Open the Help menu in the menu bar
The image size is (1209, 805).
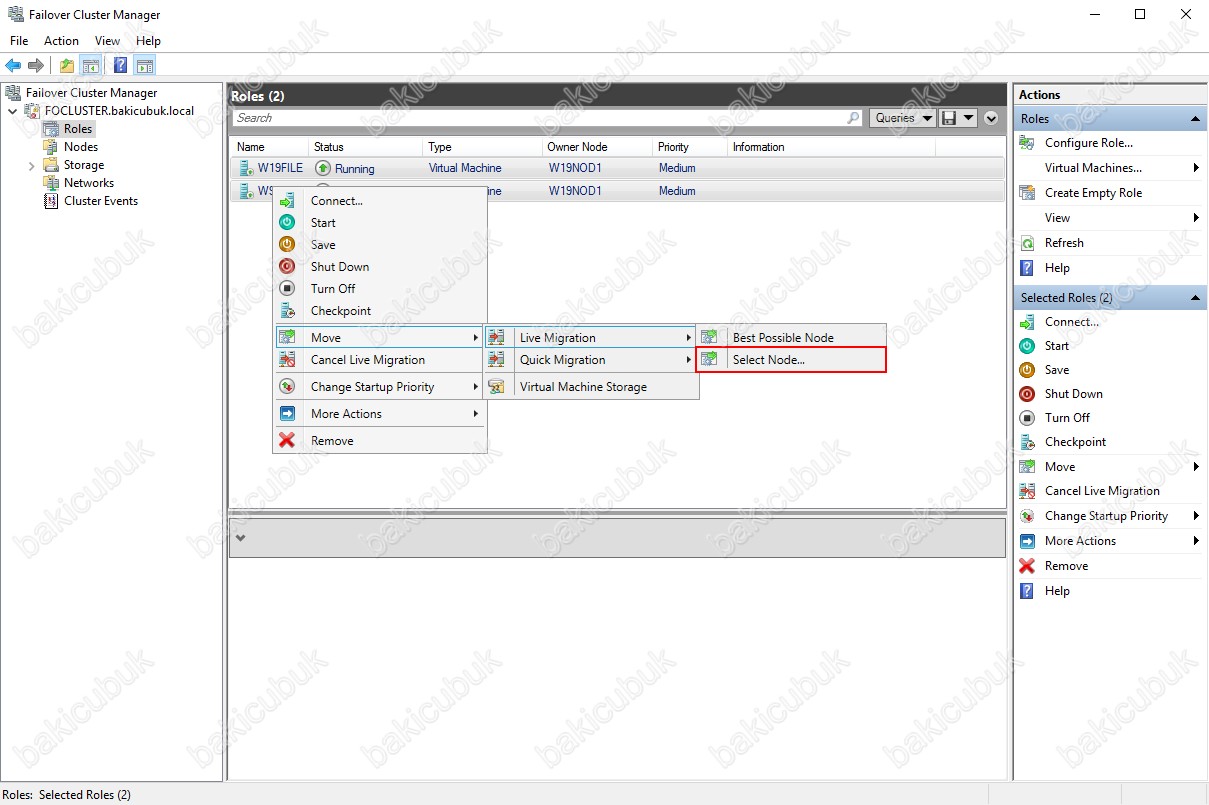point(148,41)
